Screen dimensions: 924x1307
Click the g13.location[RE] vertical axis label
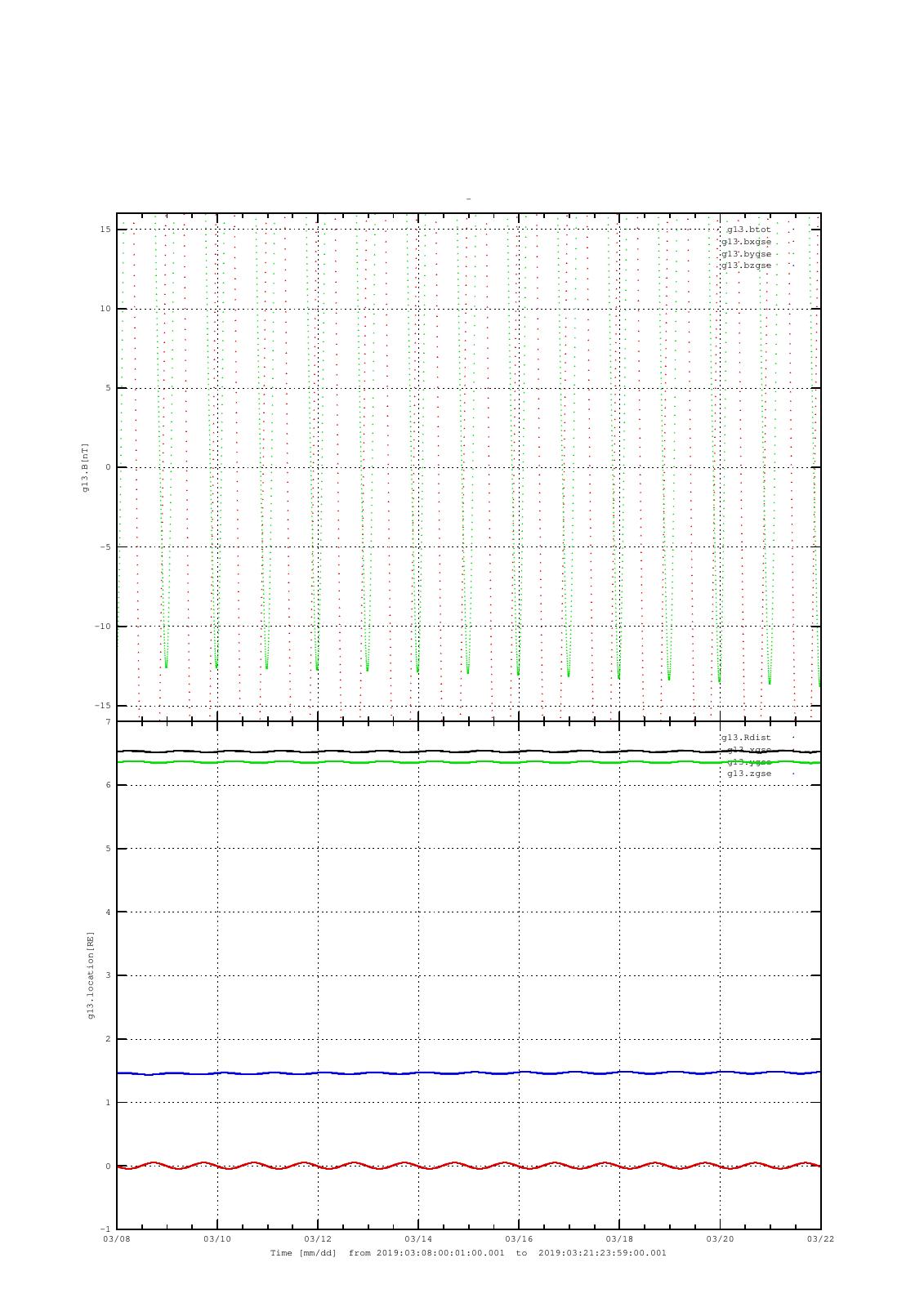tap(91, 975)
